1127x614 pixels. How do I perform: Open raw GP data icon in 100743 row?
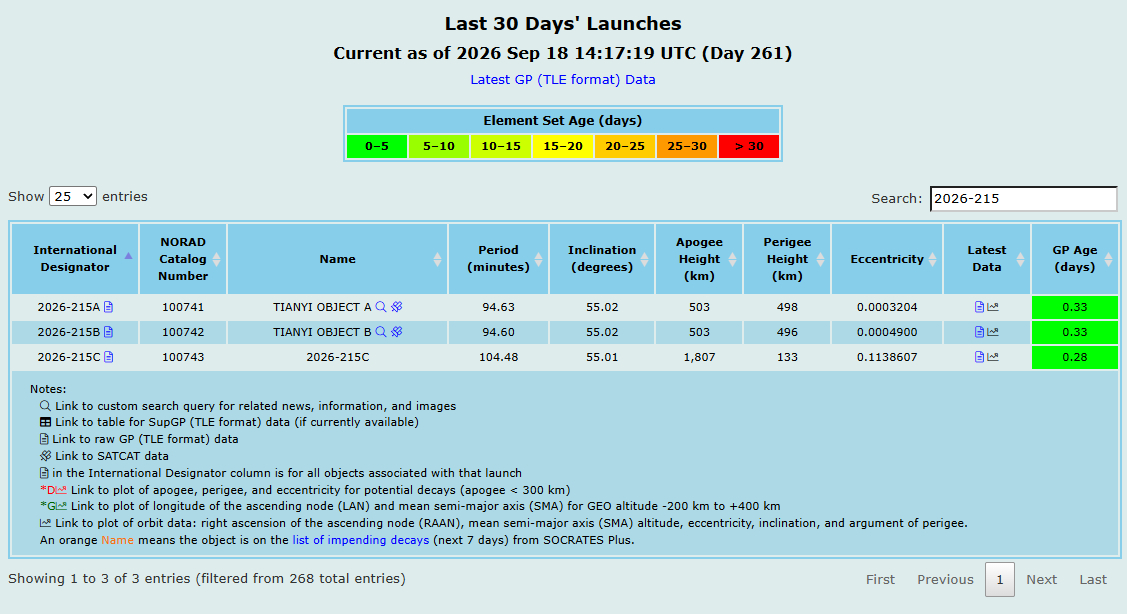979,357
